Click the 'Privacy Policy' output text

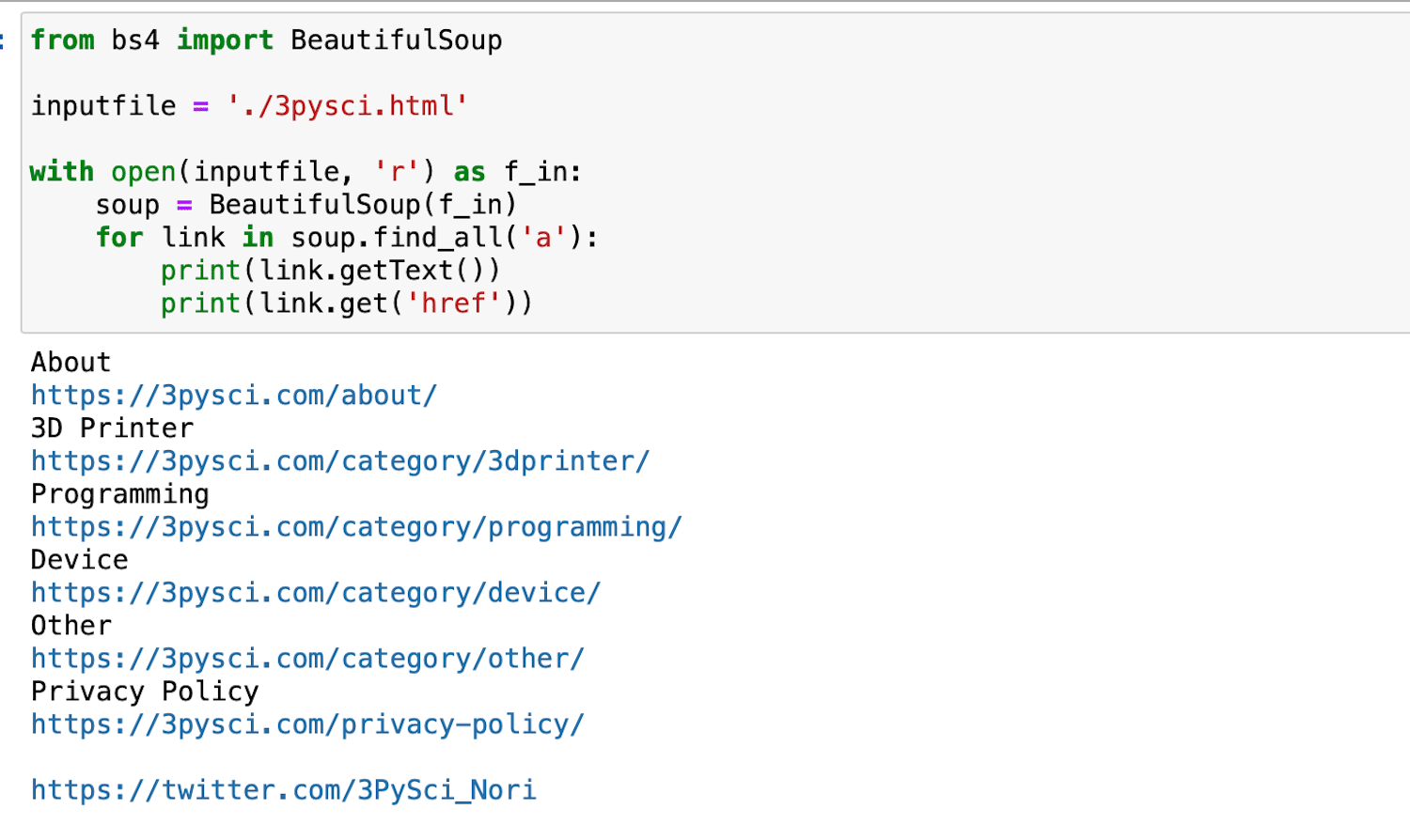point(144,692)
